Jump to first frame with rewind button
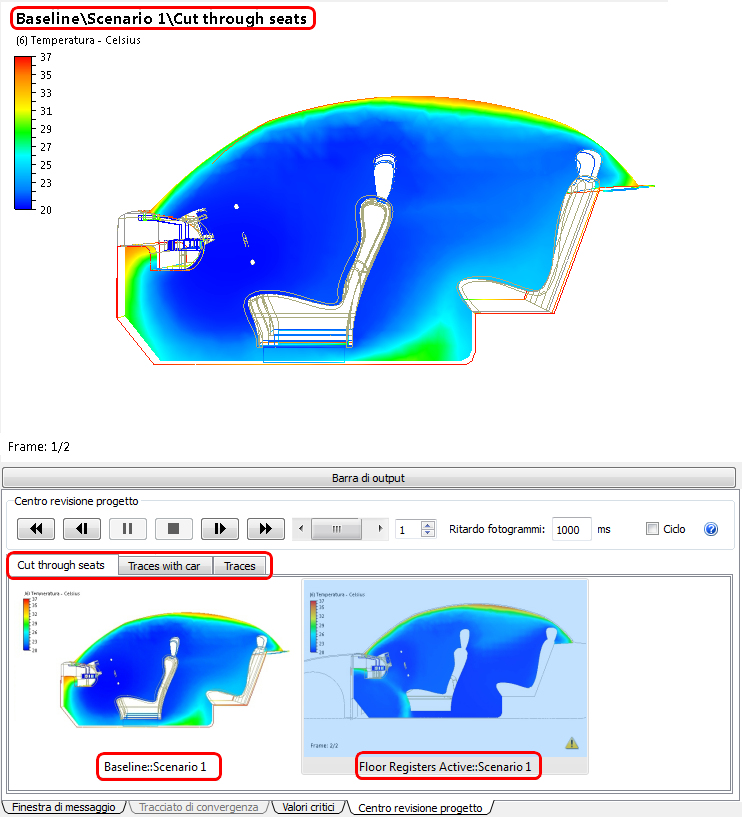 (x=36, y=529)
